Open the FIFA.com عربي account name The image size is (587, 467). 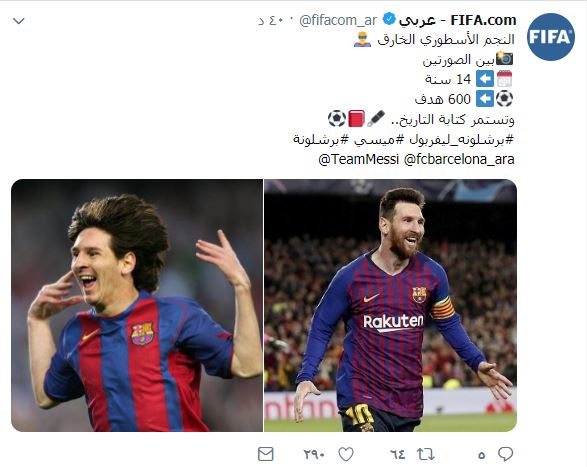click(457, 20)
